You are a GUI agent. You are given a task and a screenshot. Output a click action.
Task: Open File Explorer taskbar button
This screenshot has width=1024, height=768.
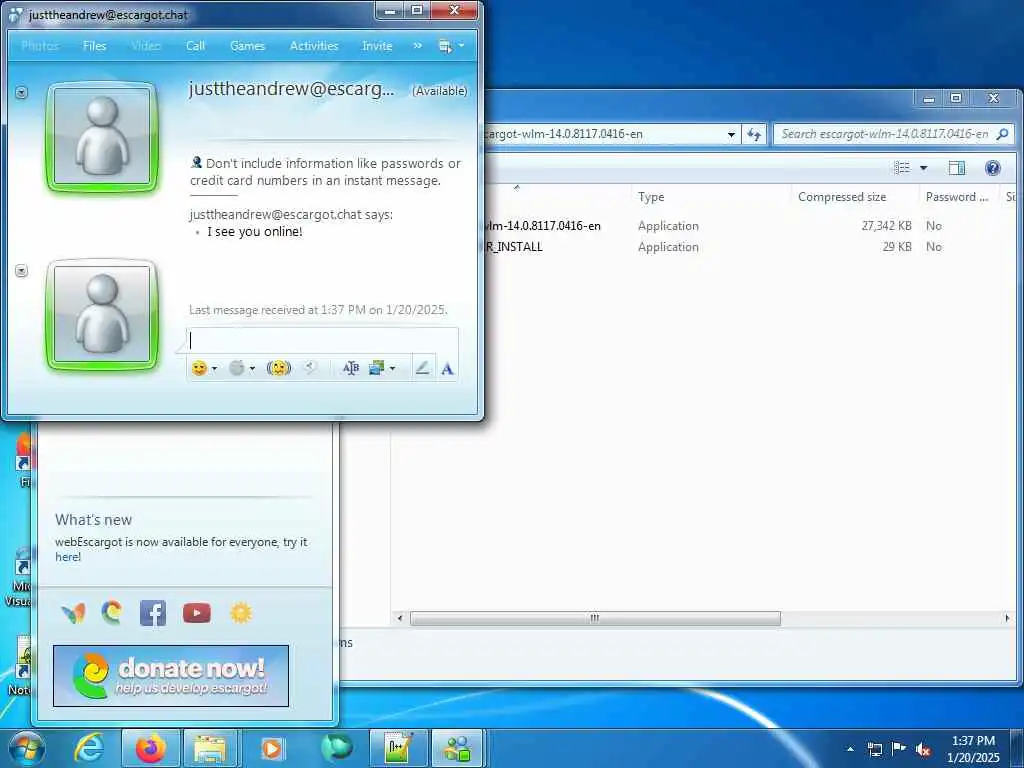pyautogui.click(x=210, y=748)
